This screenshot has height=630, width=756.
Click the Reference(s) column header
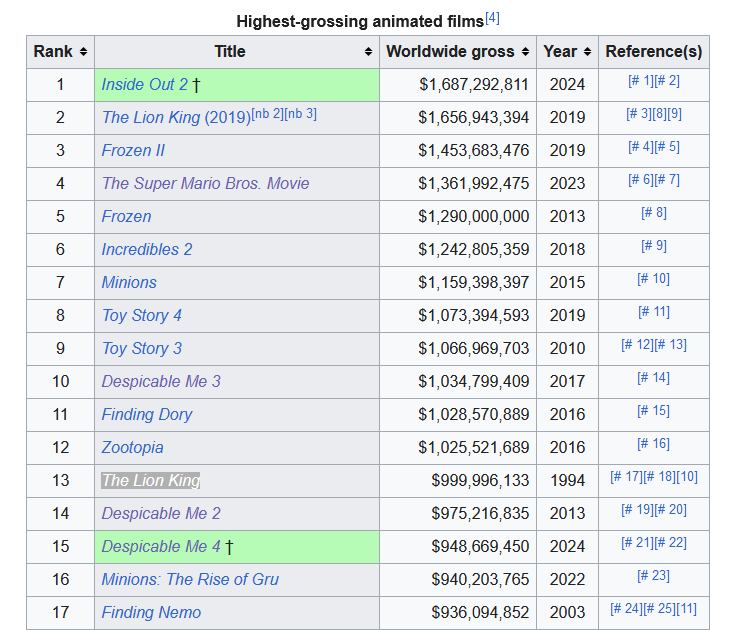pyautogui.click(x=653, y=52)
